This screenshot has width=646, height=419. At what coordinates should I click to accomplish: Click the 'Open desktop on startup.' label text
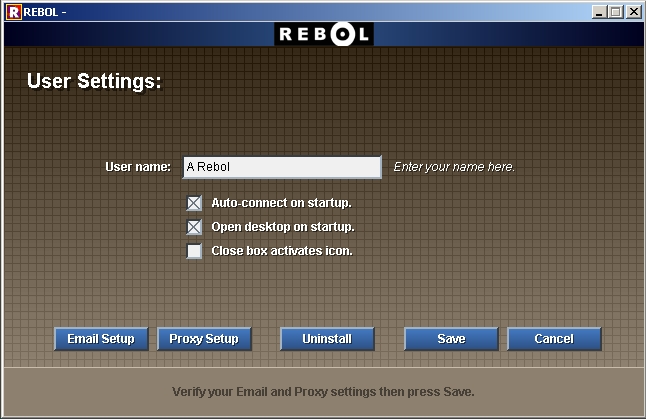pos(283,227)
